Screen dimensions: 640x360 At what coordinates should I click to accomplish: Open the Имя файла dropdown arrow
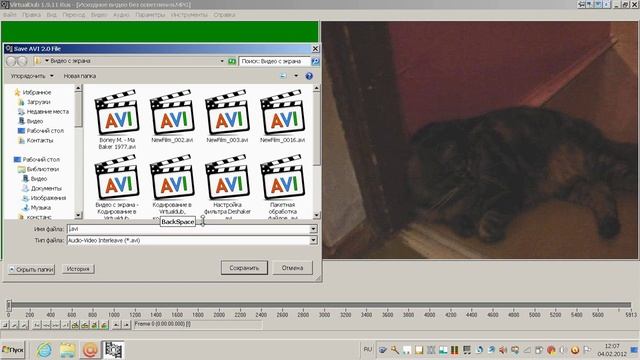tap(313, 229)
